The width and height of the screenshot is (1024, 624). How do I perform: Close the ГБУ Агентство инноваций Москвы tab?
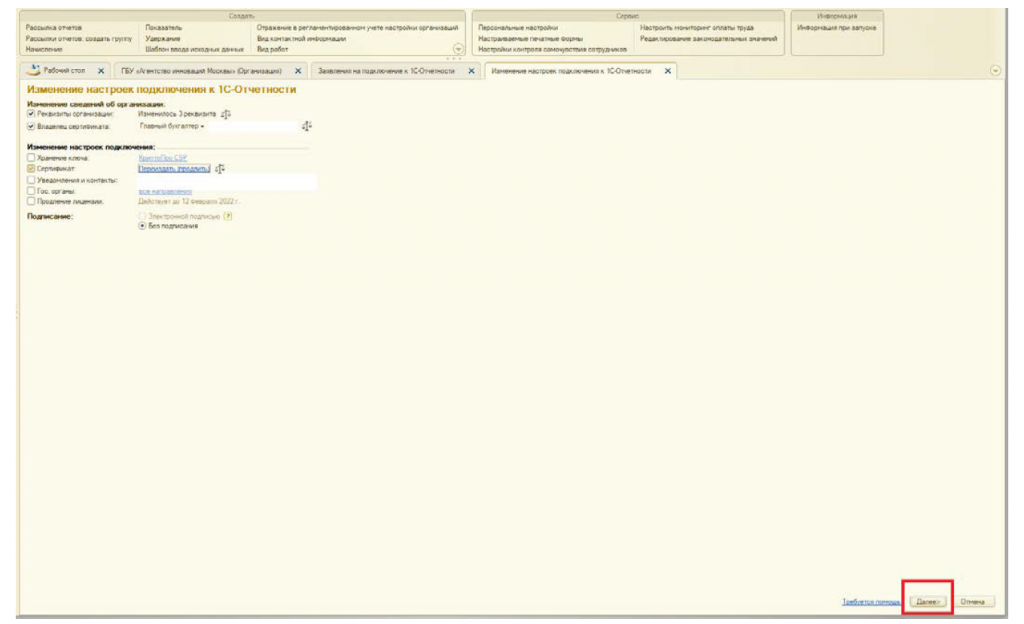(298, 71)
